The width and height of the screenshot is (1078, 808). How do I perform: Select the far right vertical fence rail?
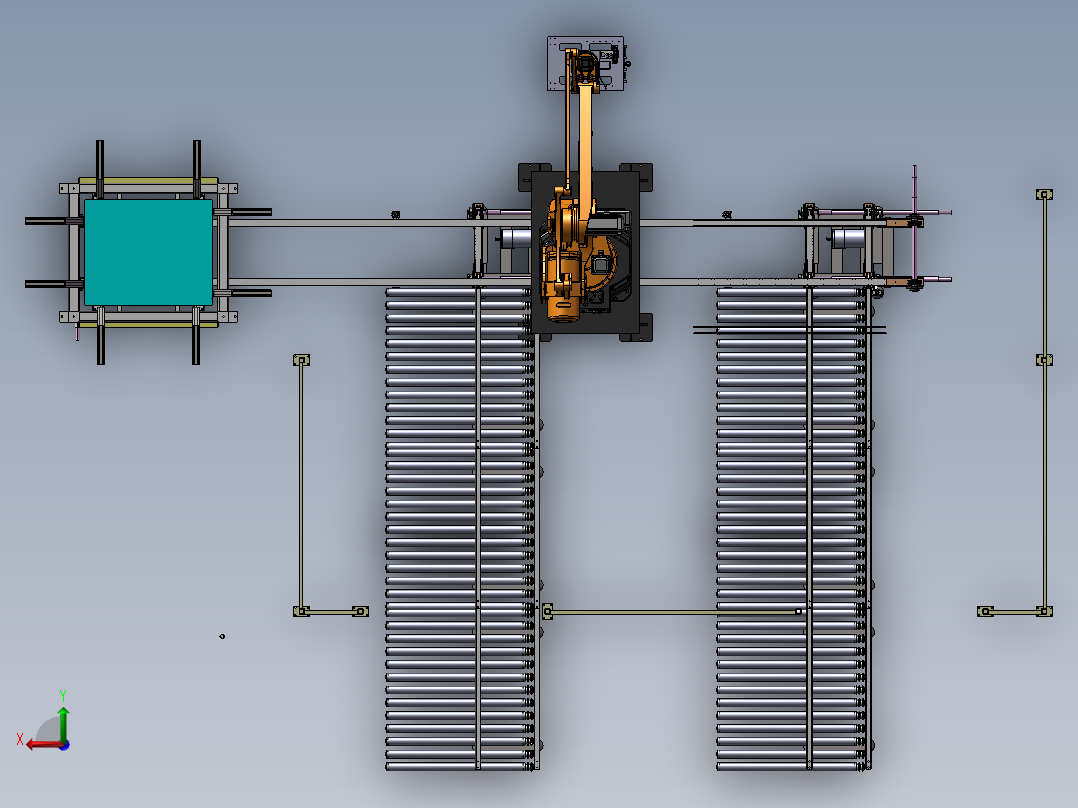[1045, 402]
